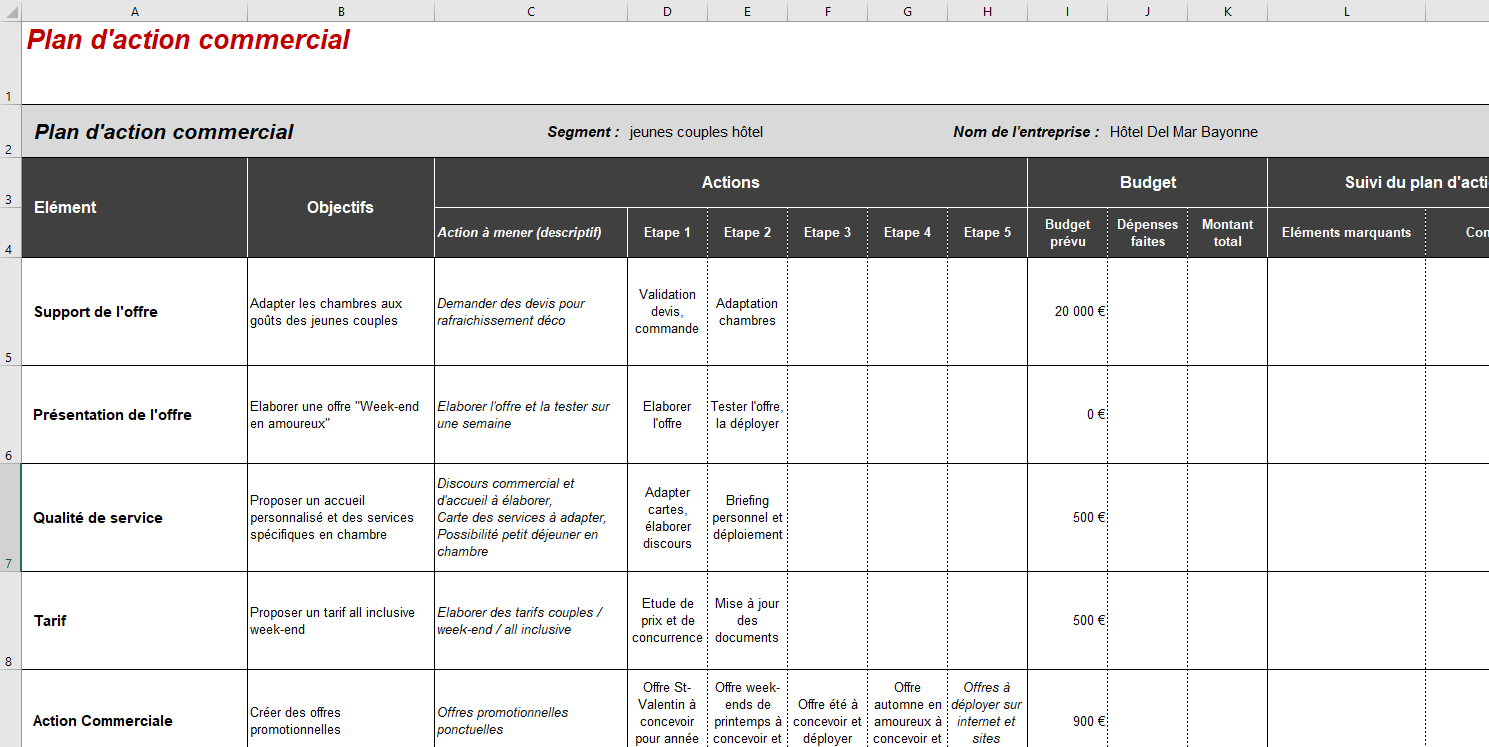Select column A header

(134, 11)
